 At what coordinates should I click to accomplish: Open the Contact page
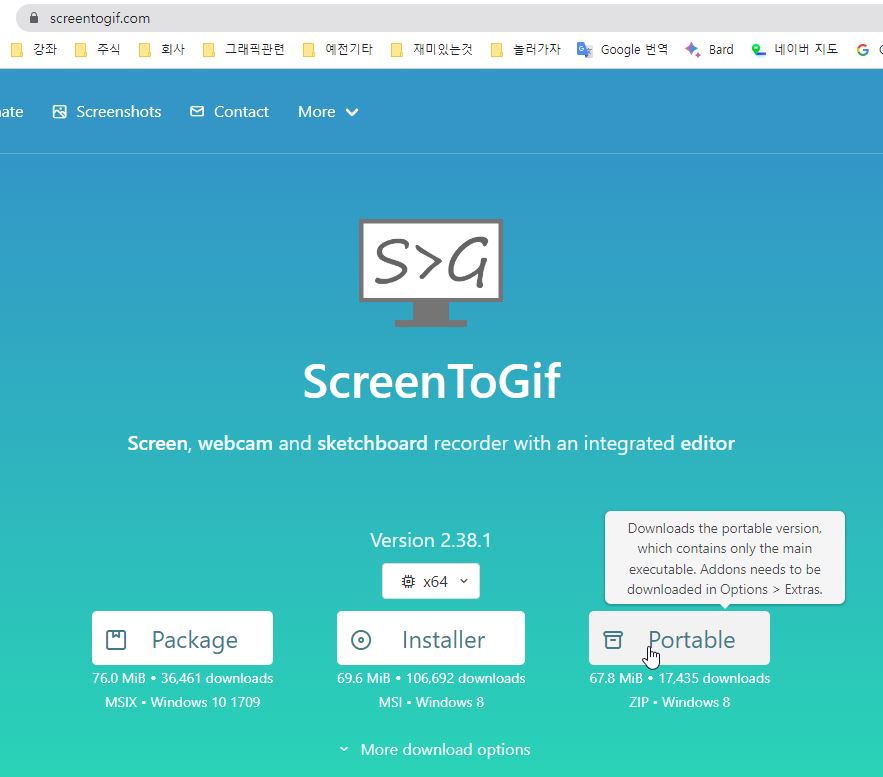coord(229,111)
